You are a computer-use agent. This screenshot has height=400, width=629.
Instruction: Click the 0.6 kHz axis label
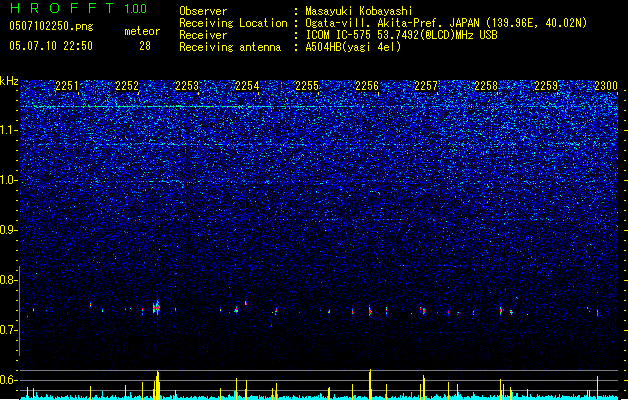point(9,380)
